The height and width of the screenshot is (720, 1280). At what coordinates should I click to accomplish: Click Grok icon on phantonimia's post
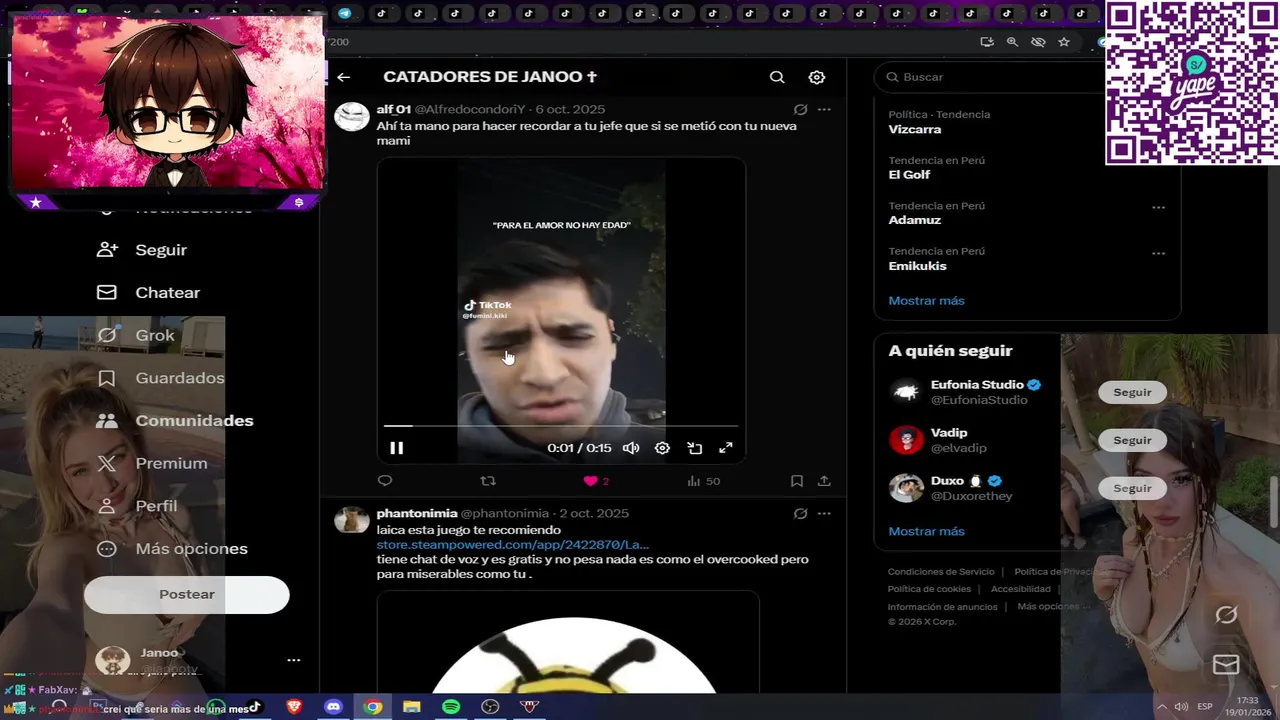tap(800, 513)
